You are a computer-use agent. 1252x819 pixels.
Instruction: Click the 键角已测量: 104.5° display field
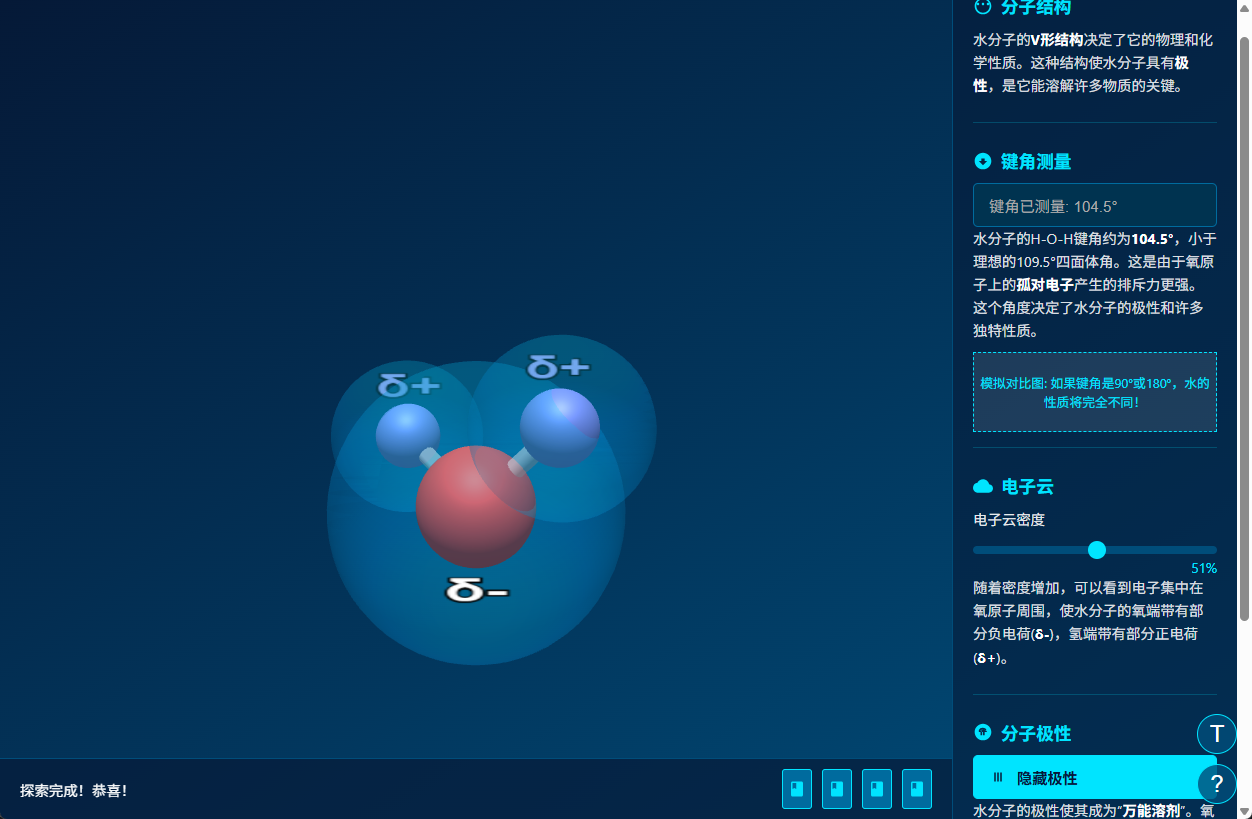click(x=1094, y=204)
